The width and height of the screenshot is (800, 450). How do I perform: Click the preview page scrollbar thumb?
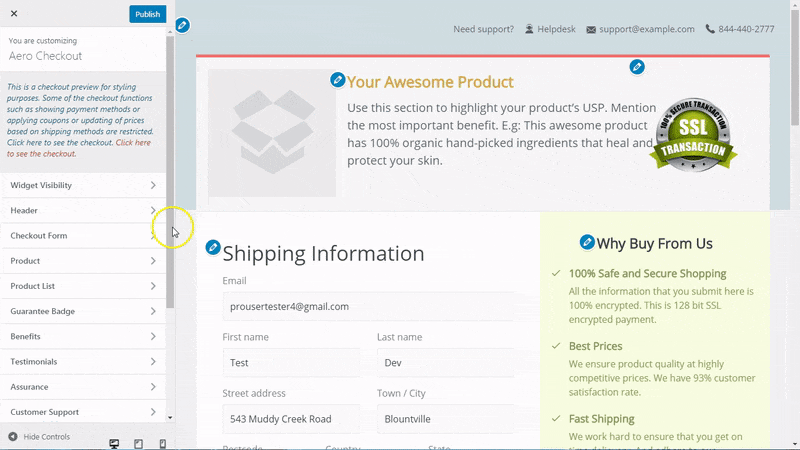pyautogui.click(x=795, y=67)
